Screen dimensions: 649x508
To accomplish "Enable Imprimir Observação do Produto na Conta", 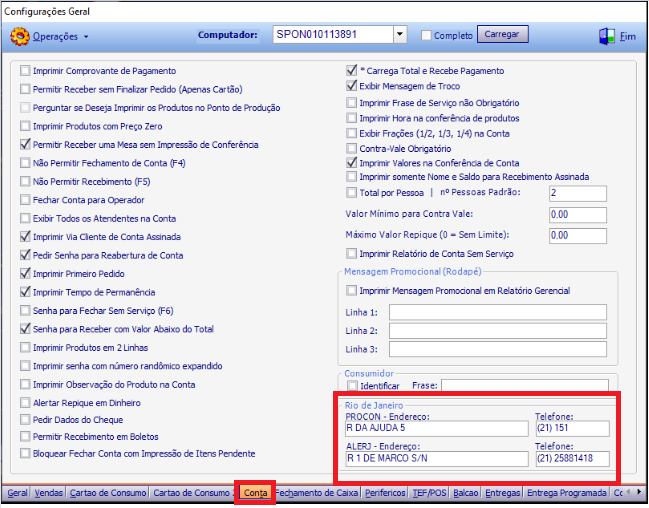I will pyautogui.click(x=25, y=384).
